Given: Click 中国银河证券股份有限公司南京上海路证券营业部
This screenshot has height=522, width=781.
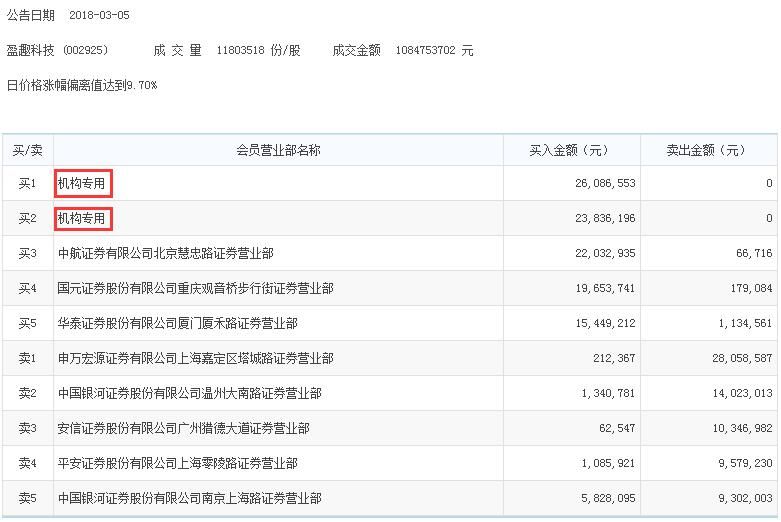Looking at the screenshot, I should 190,499.
